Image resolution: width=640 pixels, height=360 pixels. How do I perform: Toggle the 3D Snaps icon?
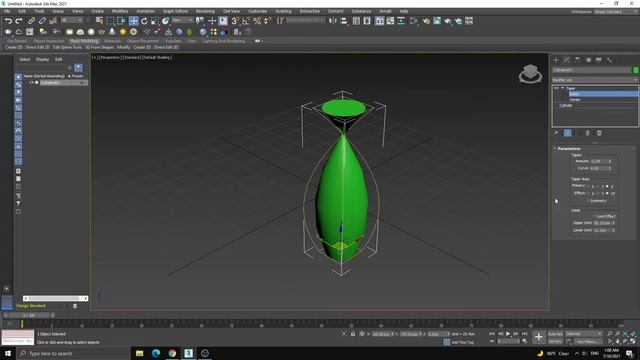(235, 21)
